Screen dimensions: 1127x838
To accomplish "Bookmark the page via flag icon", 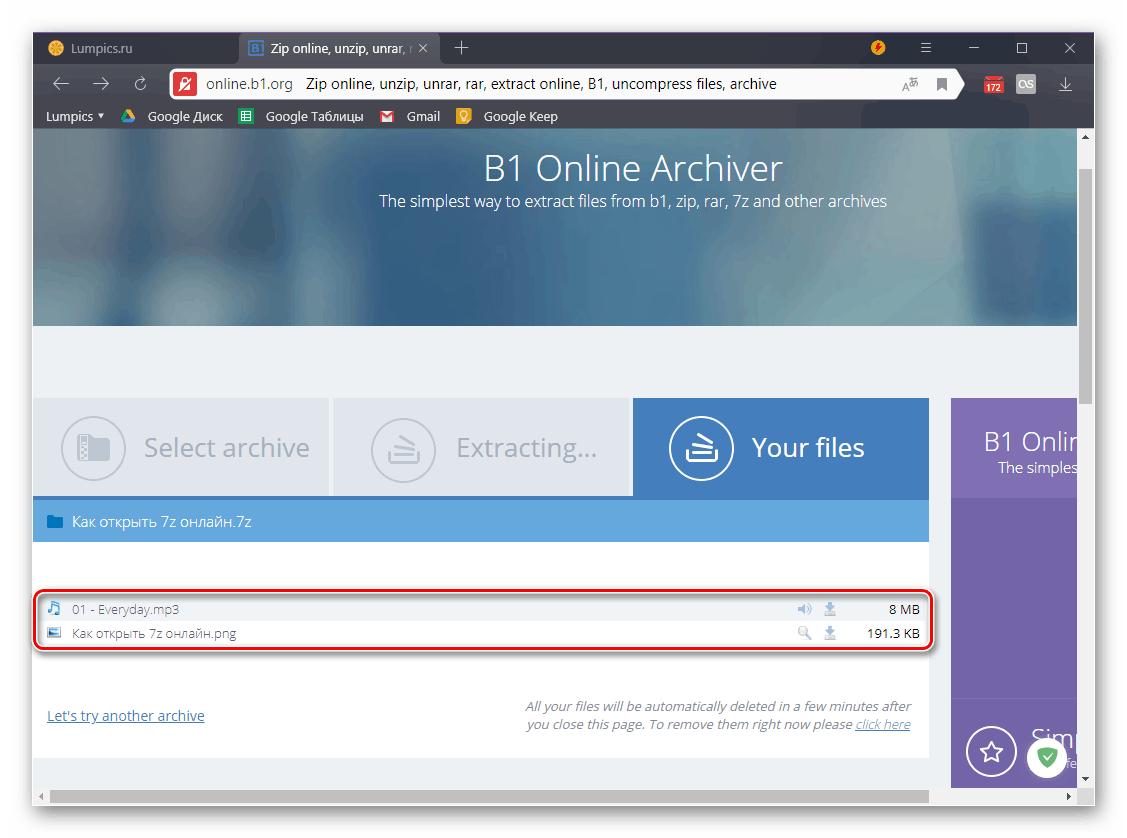I will 941,83.
